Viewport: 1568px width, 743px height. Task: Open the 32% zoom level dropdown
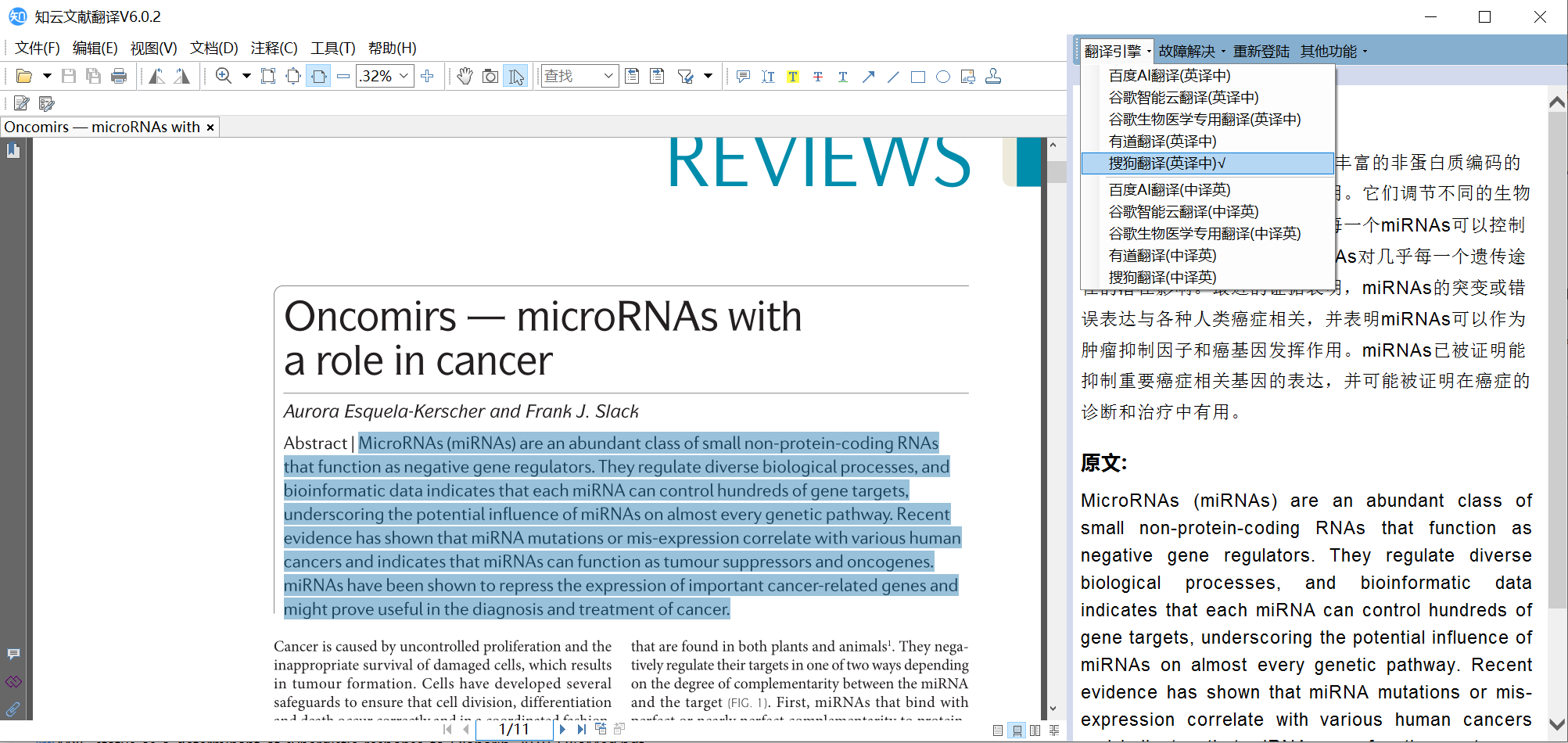tap(404, 76)
